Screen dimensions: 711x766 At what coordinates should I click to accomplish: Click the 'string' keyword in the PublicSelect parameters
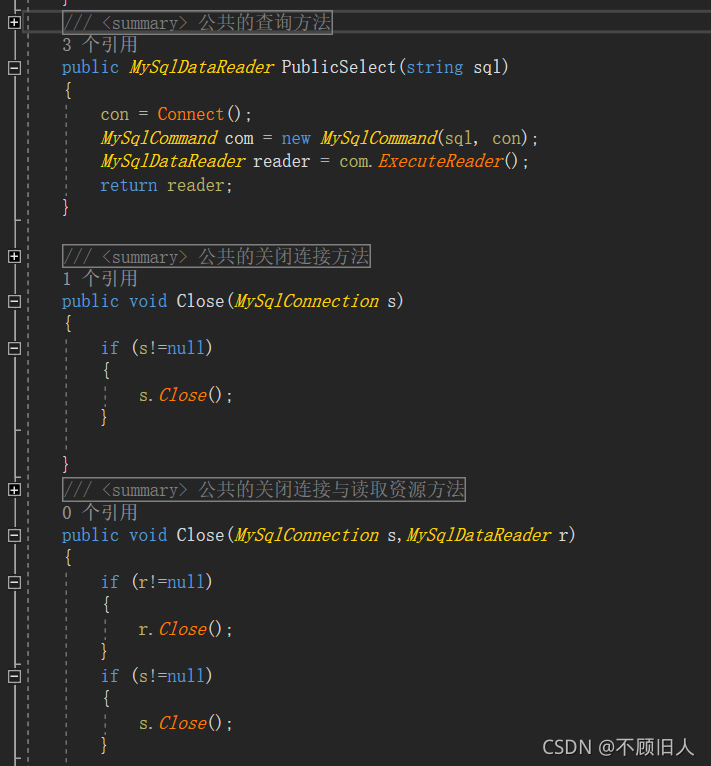point(434,67)
